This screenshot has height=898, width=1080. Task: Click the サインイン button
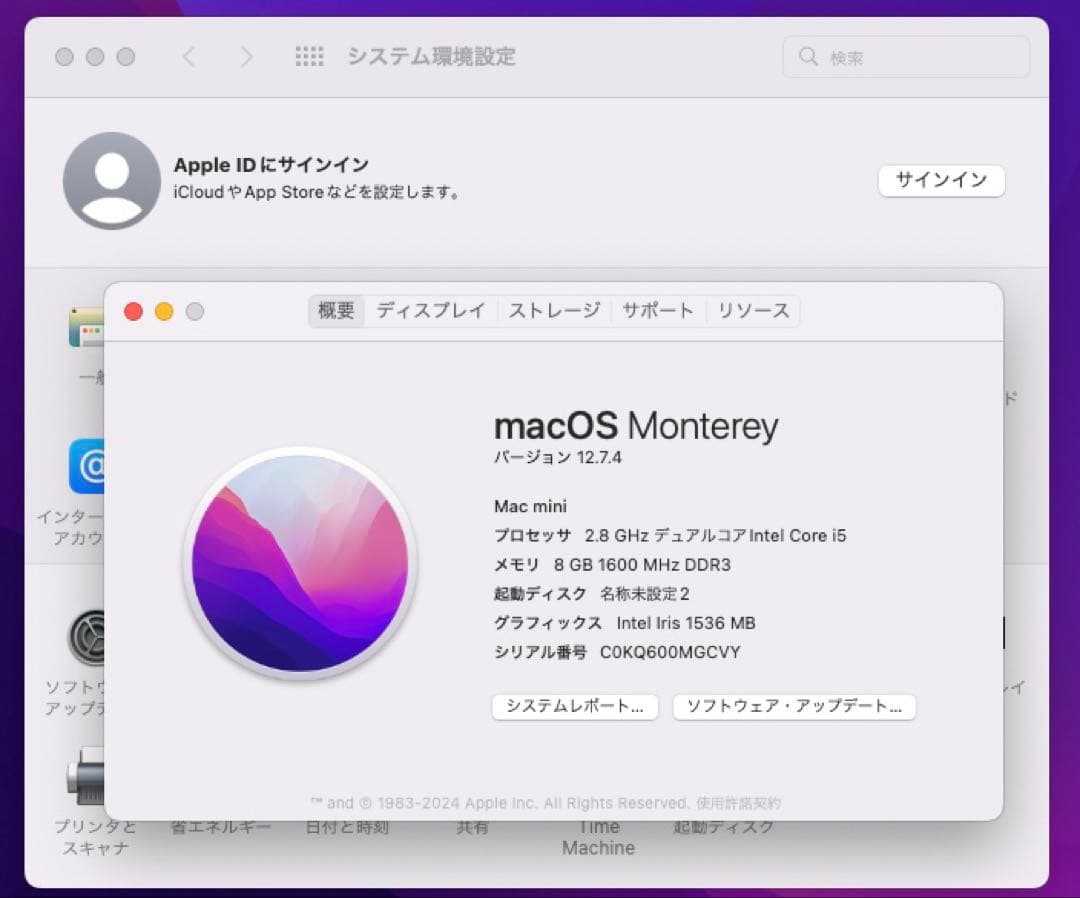click(x=941, y=181)
